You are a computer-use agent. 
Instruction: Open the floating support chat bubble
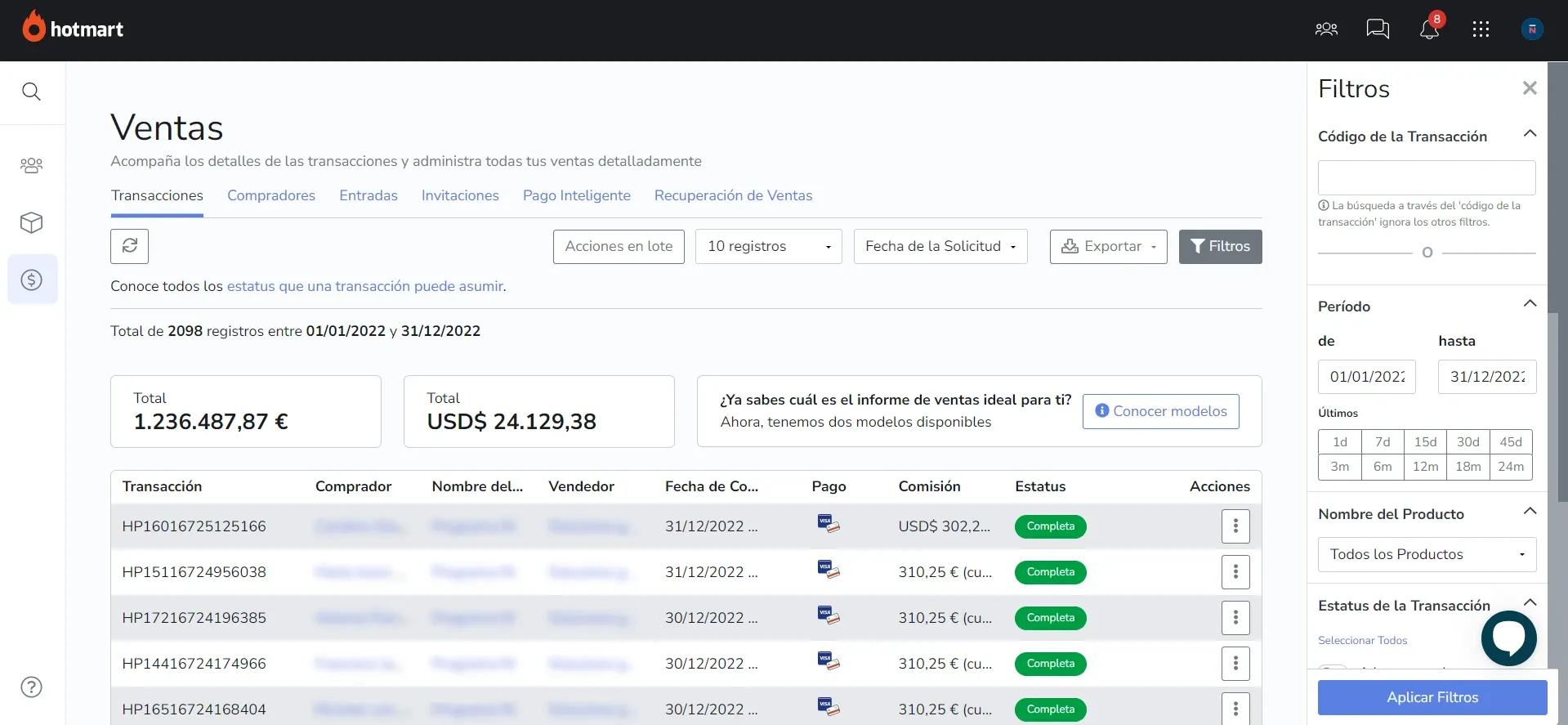1508,638
